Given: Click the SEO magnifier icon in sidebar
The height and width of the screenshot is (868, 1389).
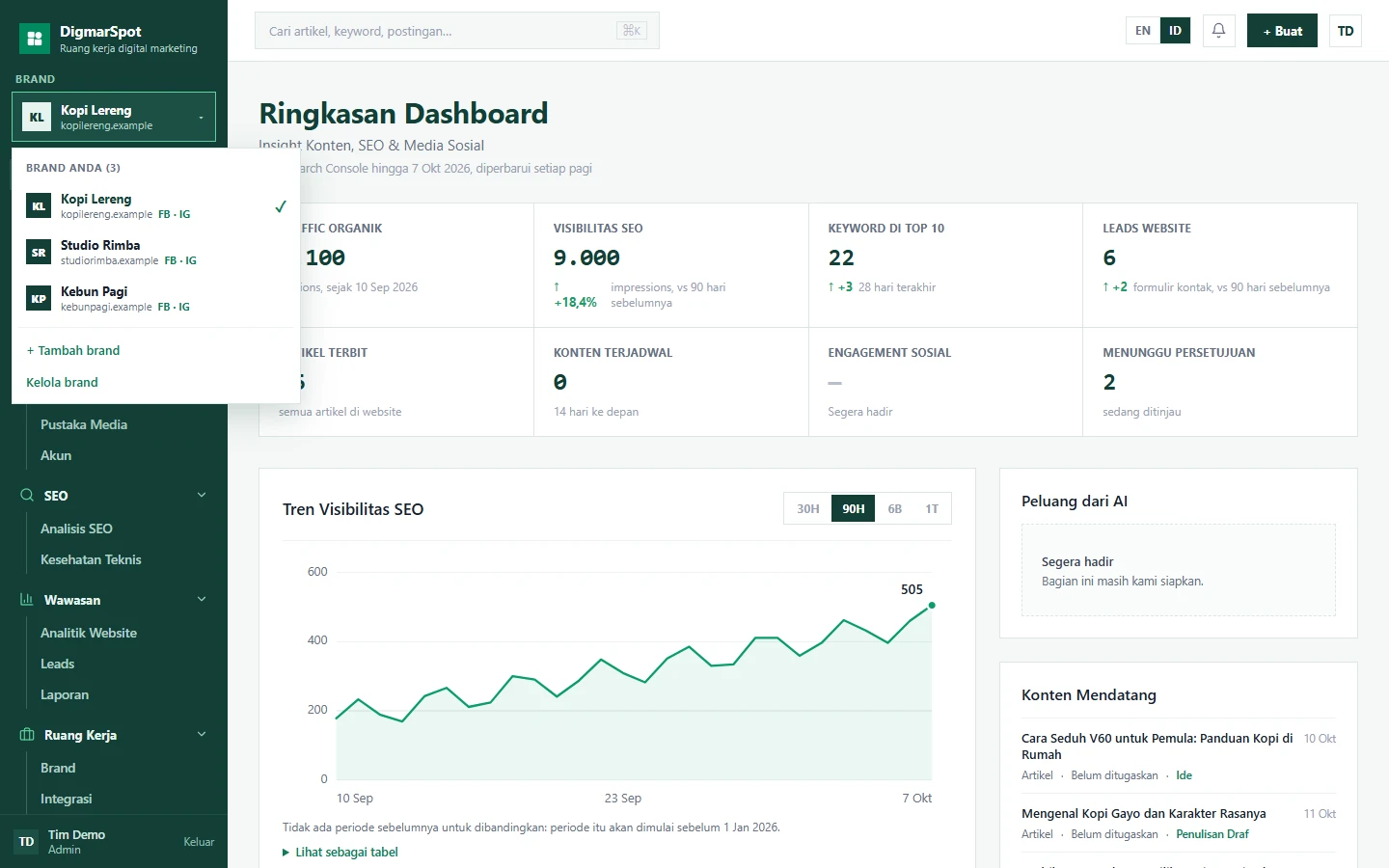Looking at the screenshot, I should 27,495.
